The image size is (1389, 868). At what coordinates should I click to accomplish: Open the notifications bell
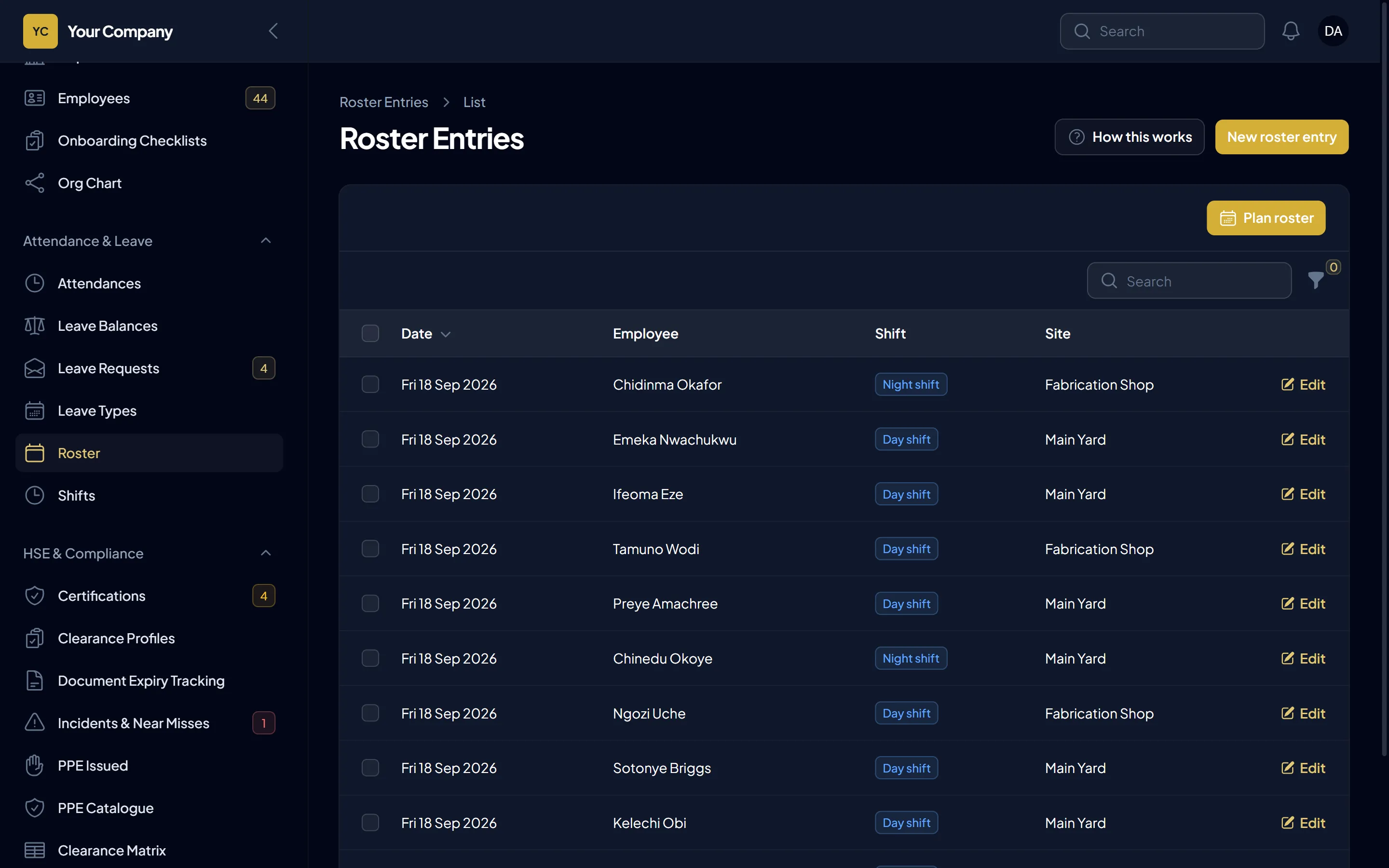[1290, 31]
